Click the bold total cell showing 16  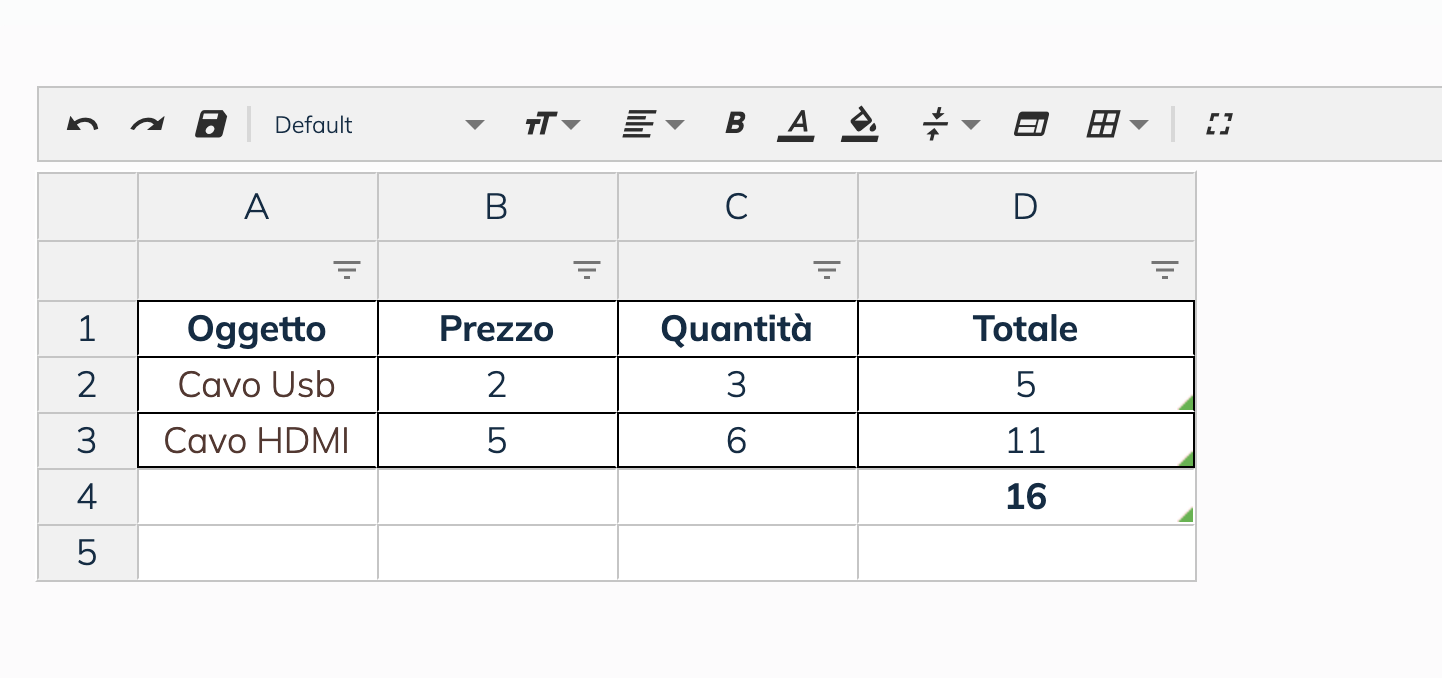tap(1026, 497)
